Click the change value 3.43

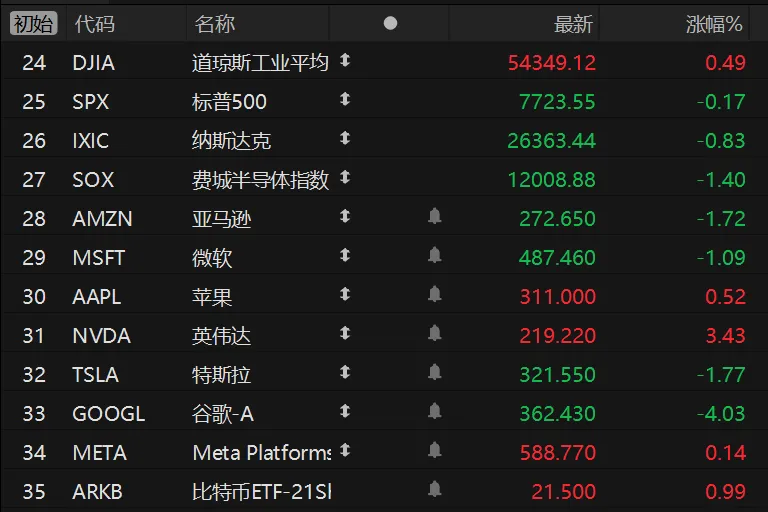click(x=725, y=336)
